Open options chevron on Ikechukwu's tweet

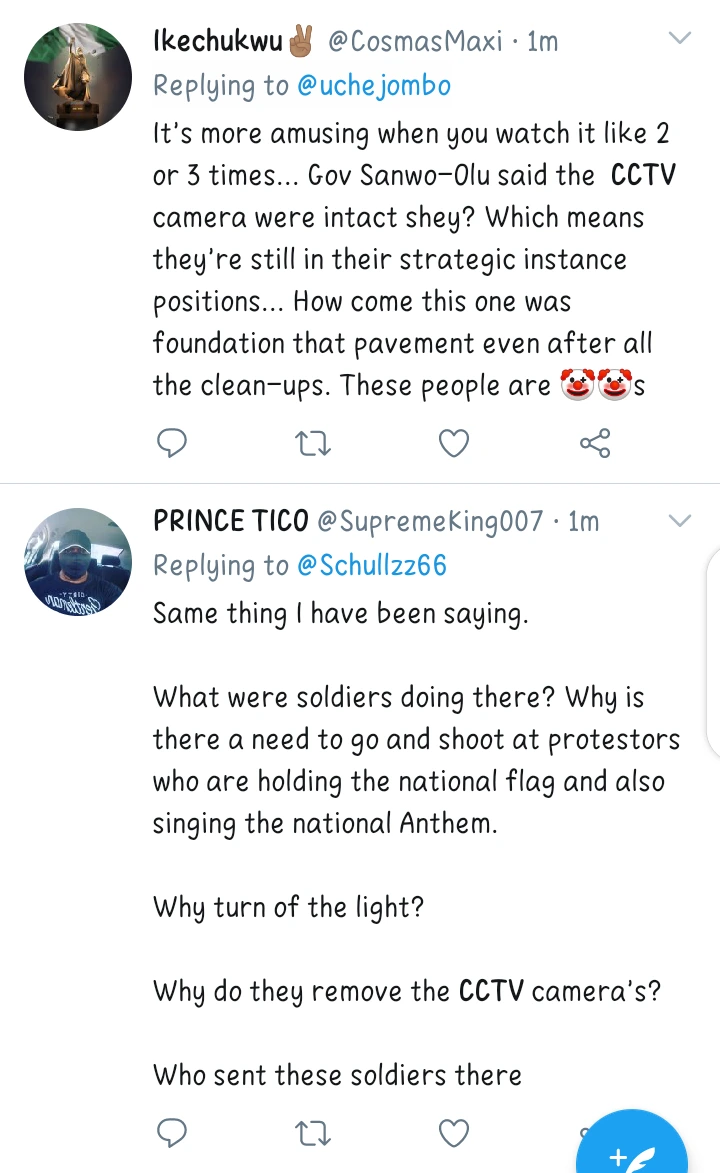(679, 39)
